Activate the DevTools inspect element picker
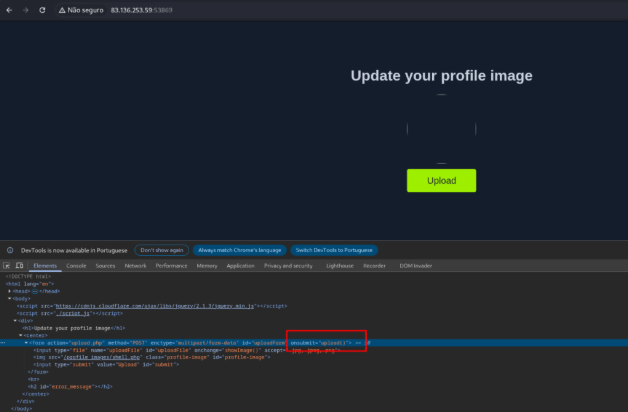This screenshot has height=412, width=628. 9,265
